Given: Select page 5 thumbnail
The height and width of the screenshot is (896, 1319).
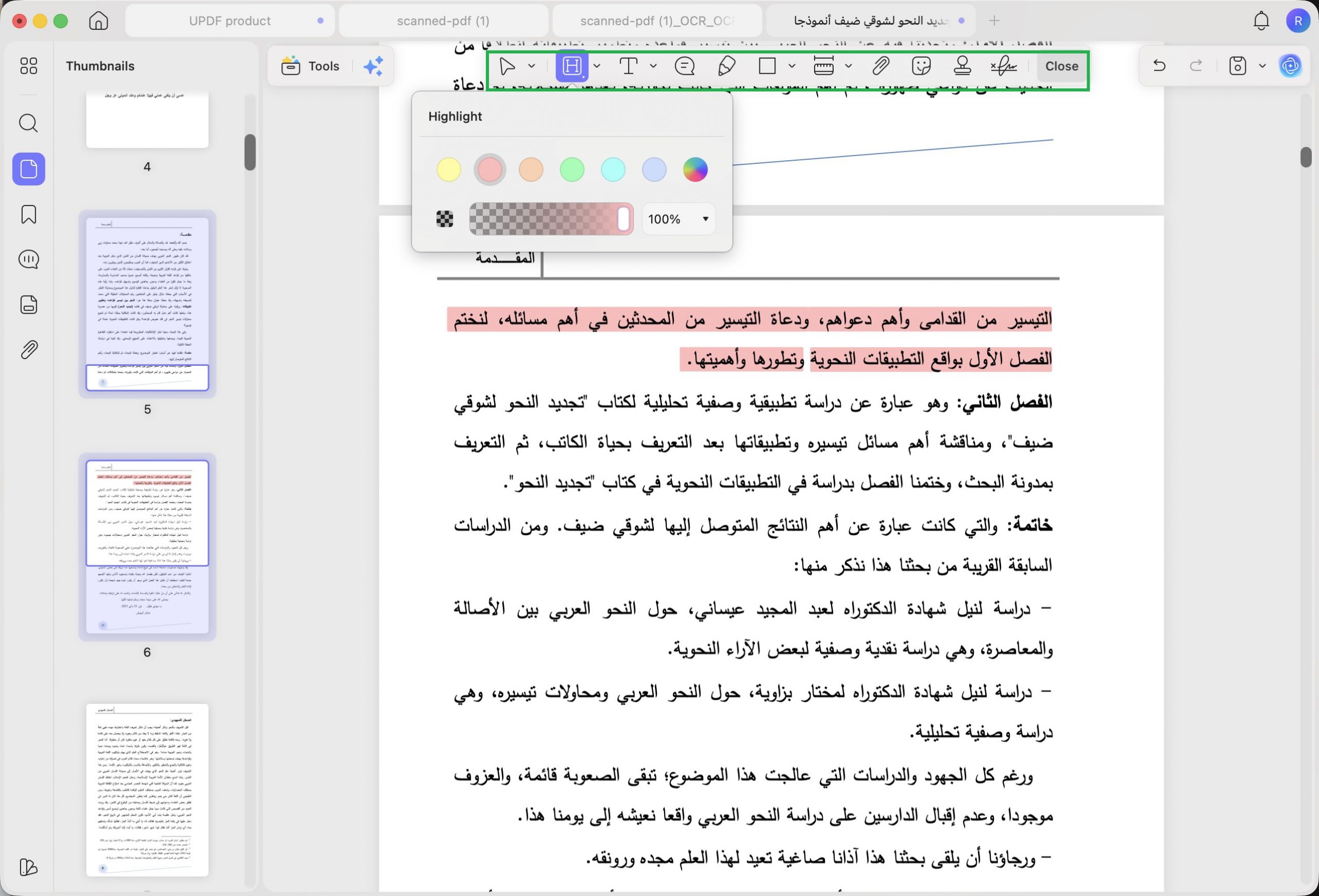Looking at the screenshot, I should (x=147, y=303).
